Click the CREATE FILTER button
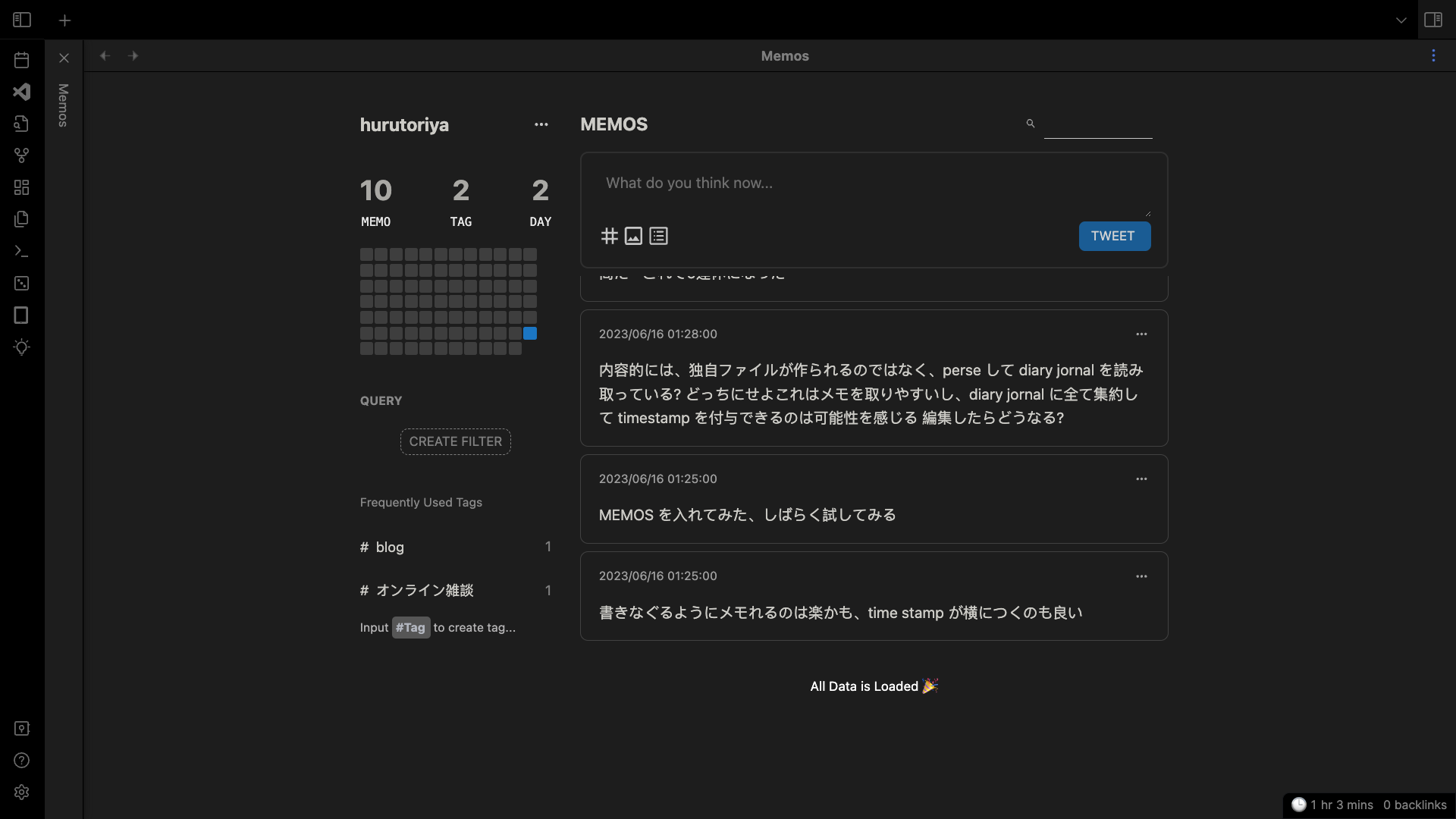 [x=455, y=441]
